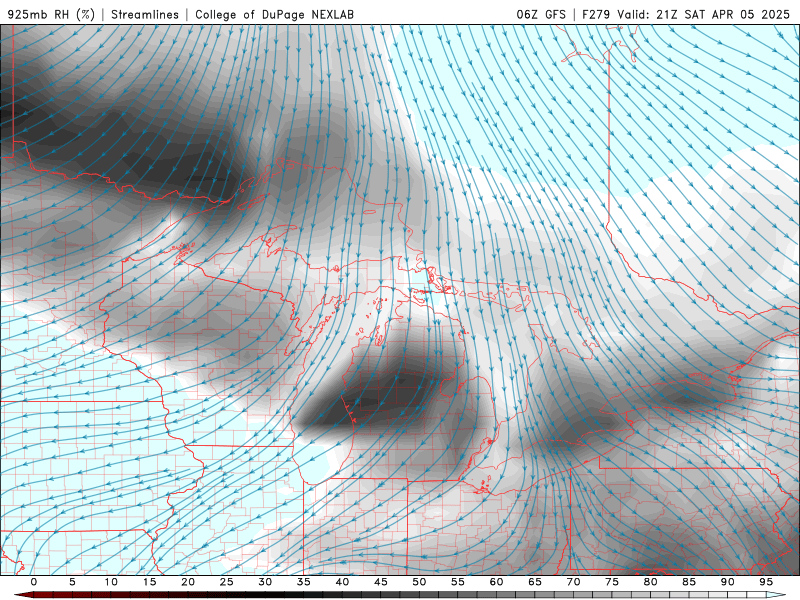Click the "90" colorbar scale label
This screenshot has width=800, height=600.
(x=728, y=582)
